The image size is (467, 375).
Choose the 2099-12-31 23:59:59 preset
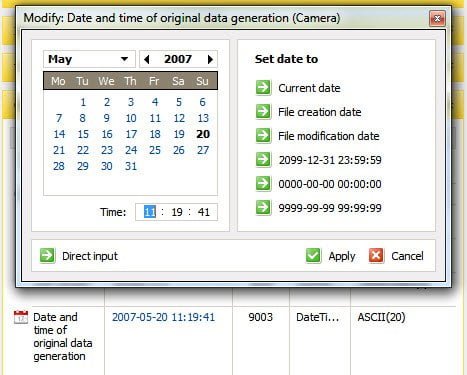pyautogui.click(x=330, y=160)
